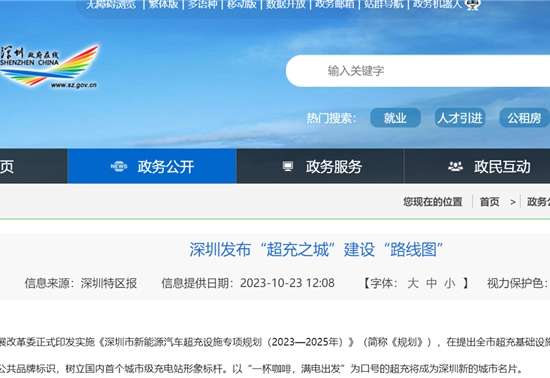Click the 您现在的位置 label
550x378 pixels.
(432, 202)
